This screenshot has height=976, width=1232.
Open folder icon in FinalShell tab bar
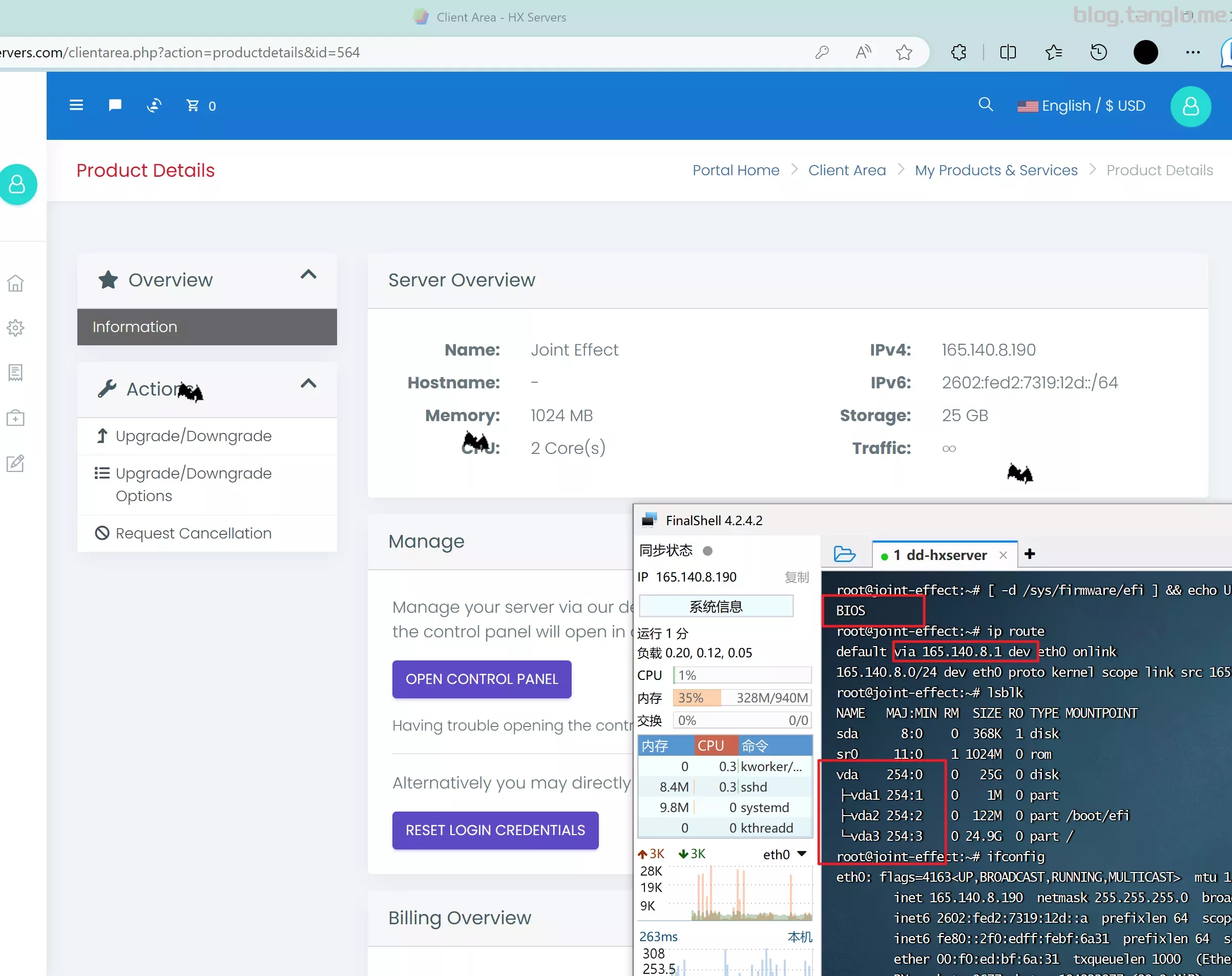pos(844,554)
